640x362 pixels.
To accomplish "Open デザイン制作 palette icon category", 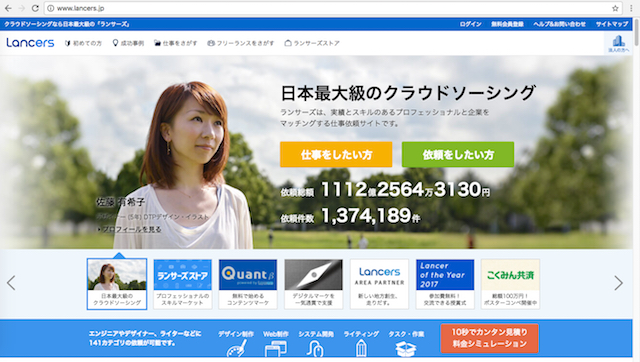I will click(236, 343).
